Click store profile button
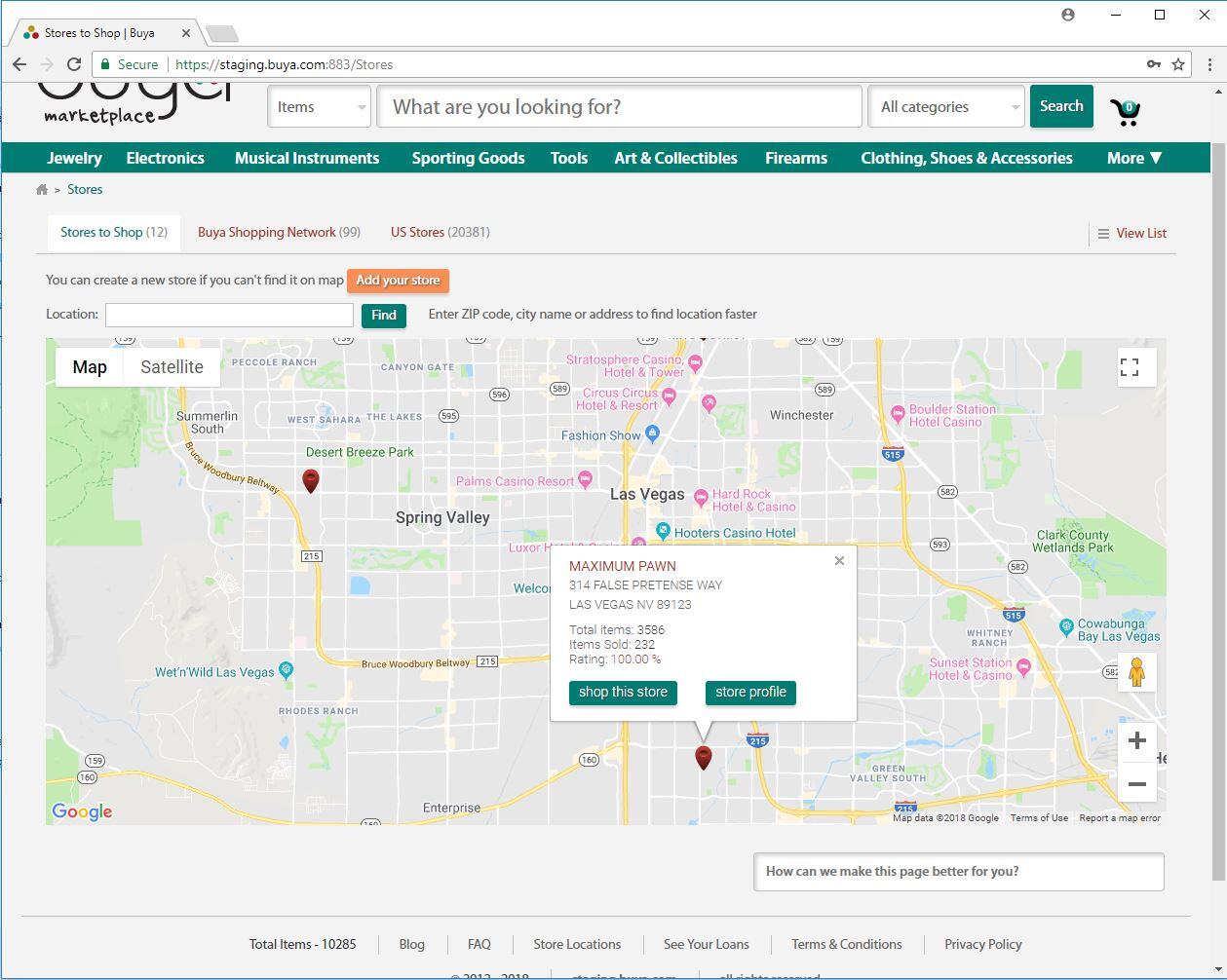Screen dimensions: 1227x980 click(x=750, y=693)
